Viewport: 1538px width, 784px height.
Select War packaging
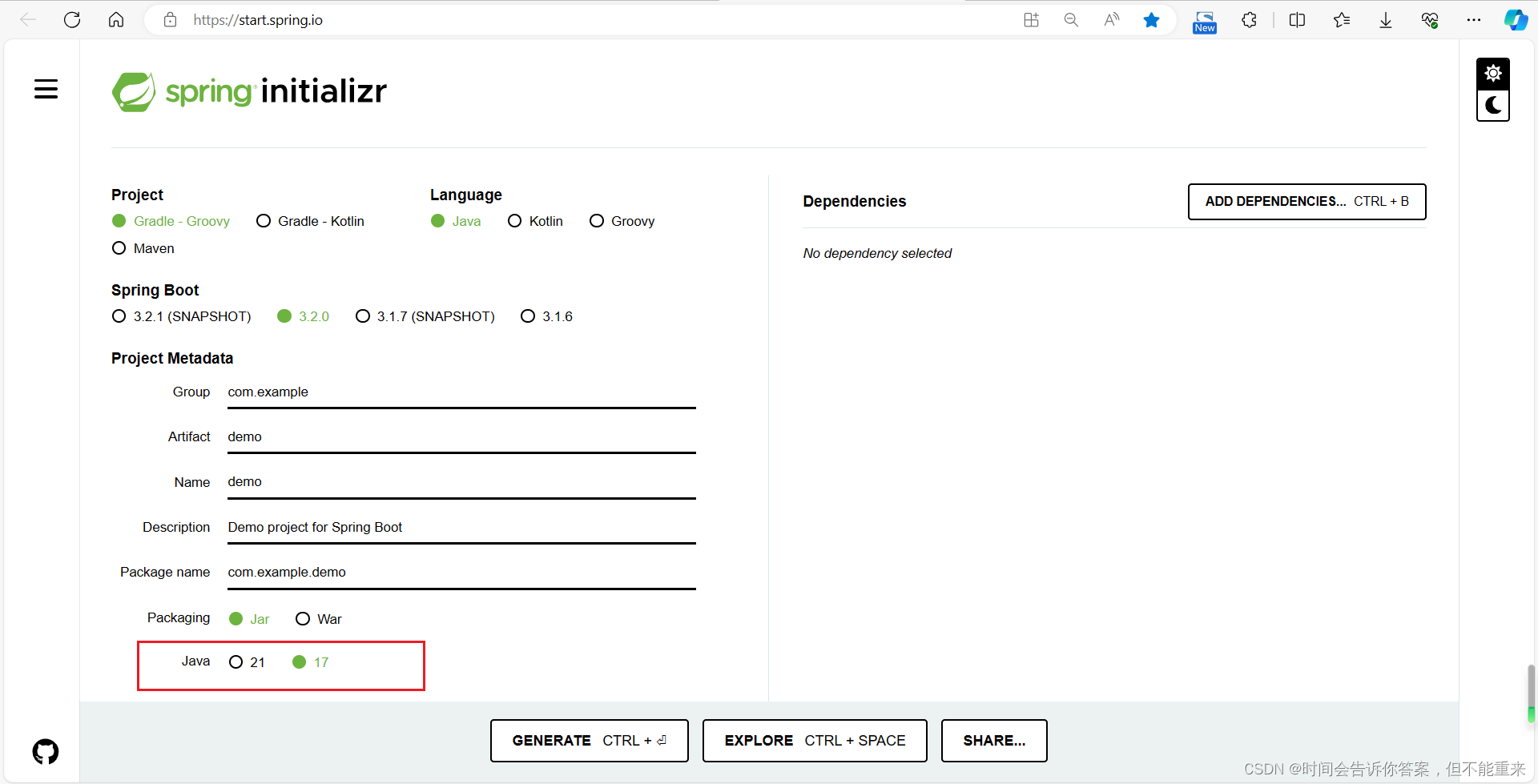[318, 619]
